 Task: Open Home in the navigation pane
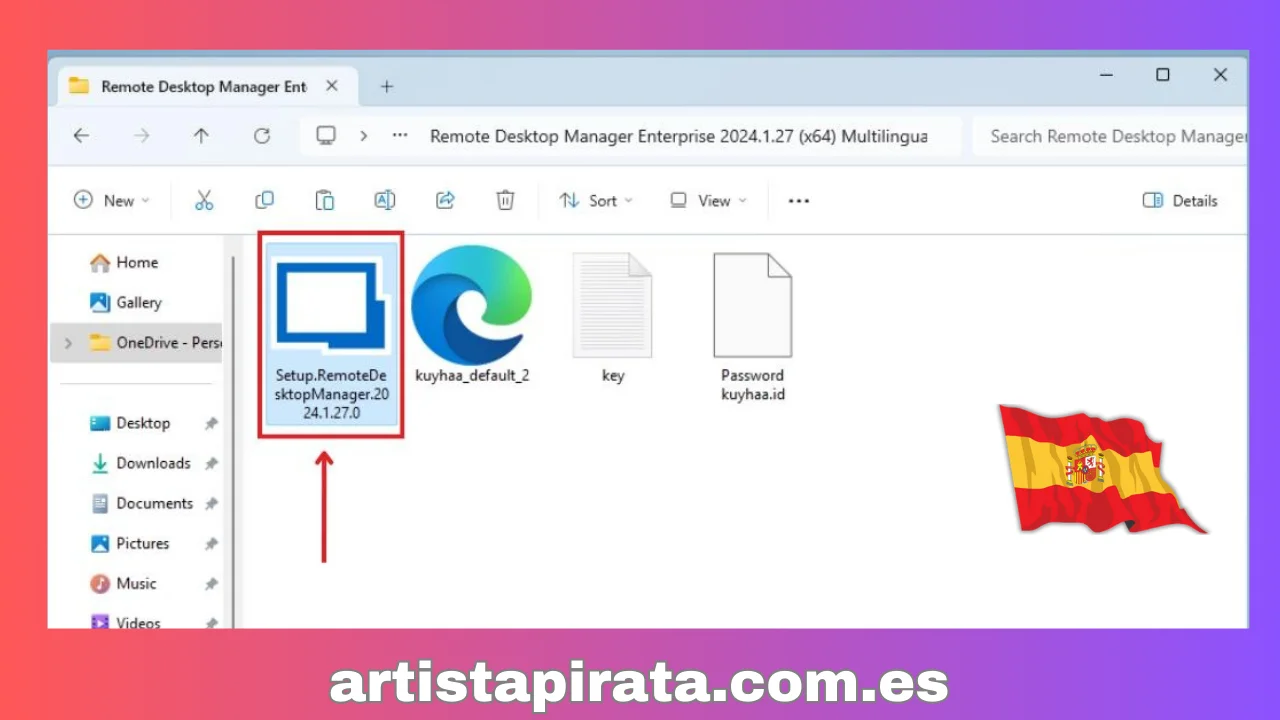[x=124, y=262]
